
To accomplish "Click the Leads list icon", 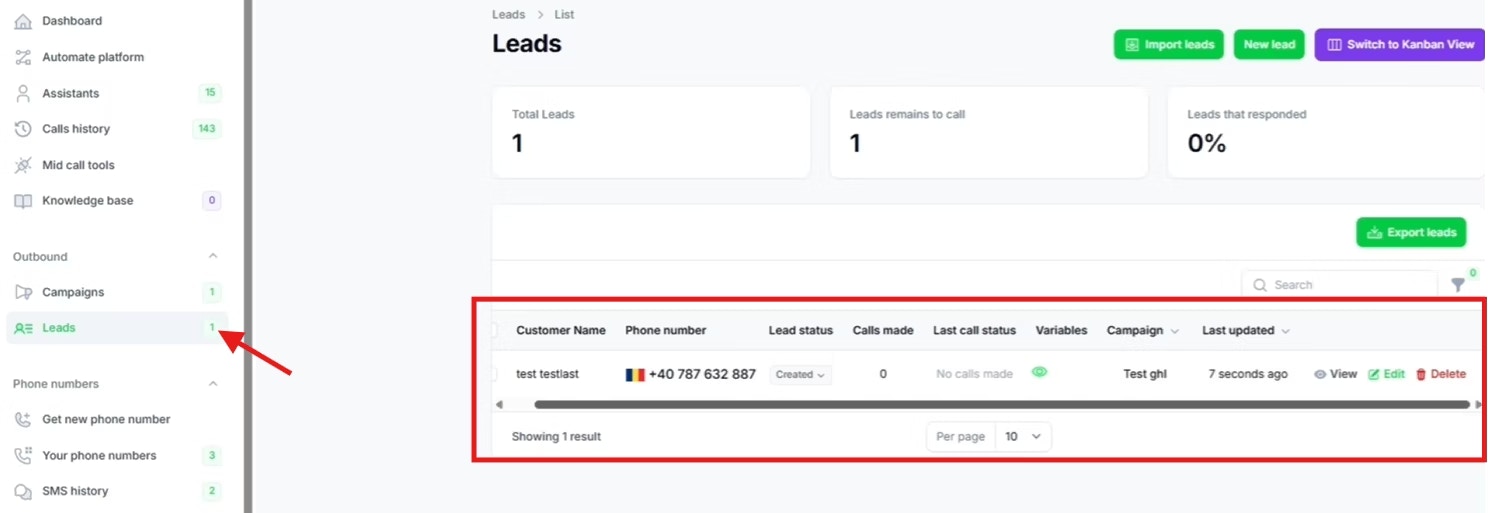I will pos(24,328).
